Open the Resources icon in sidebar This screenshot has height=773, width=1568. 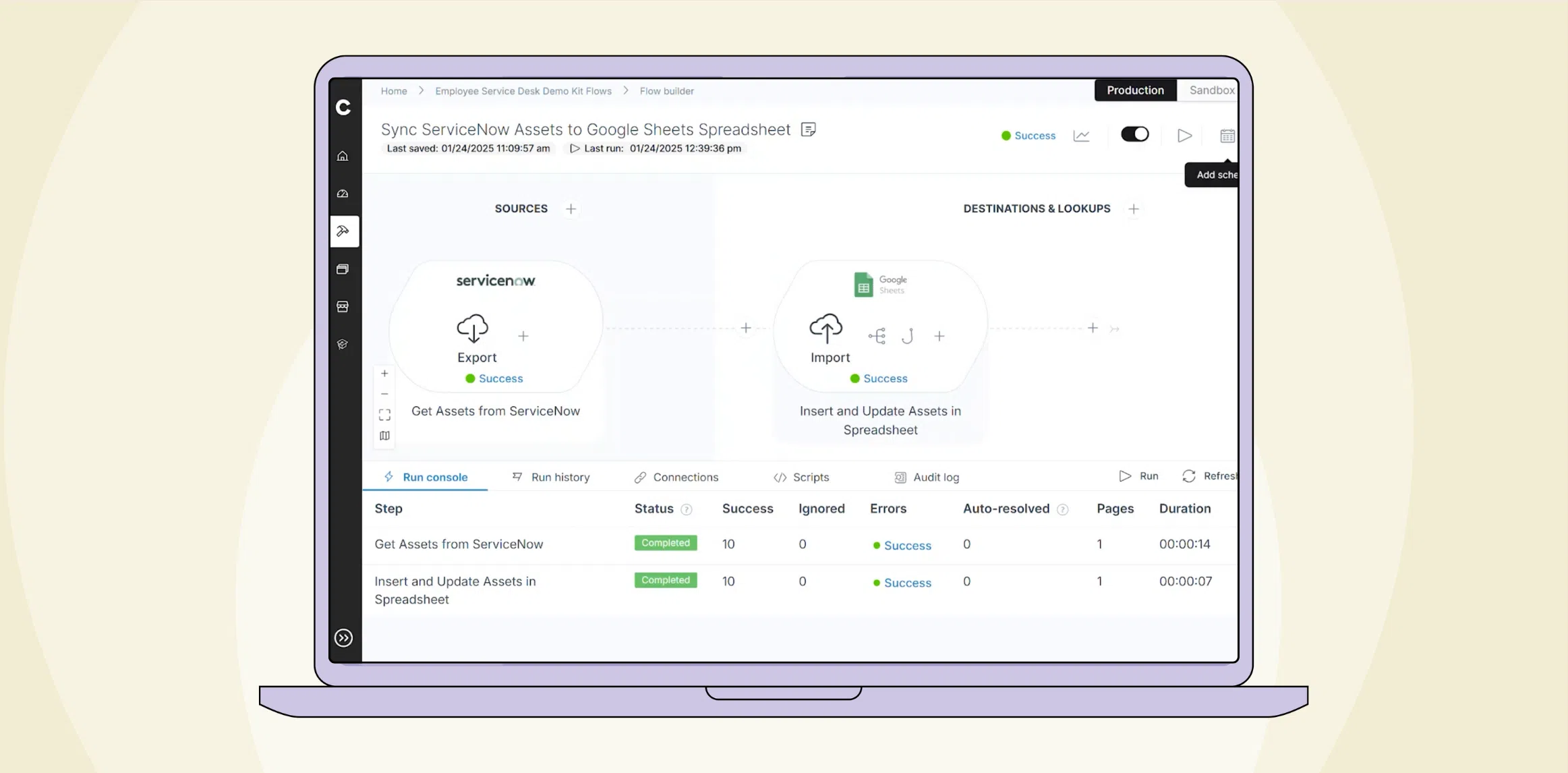click(343, 269)
